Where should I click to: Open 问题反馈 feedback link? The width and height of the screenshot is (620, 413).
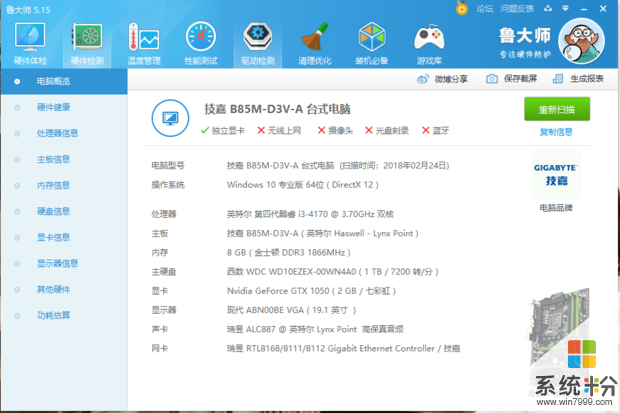(x=517, y=9)
